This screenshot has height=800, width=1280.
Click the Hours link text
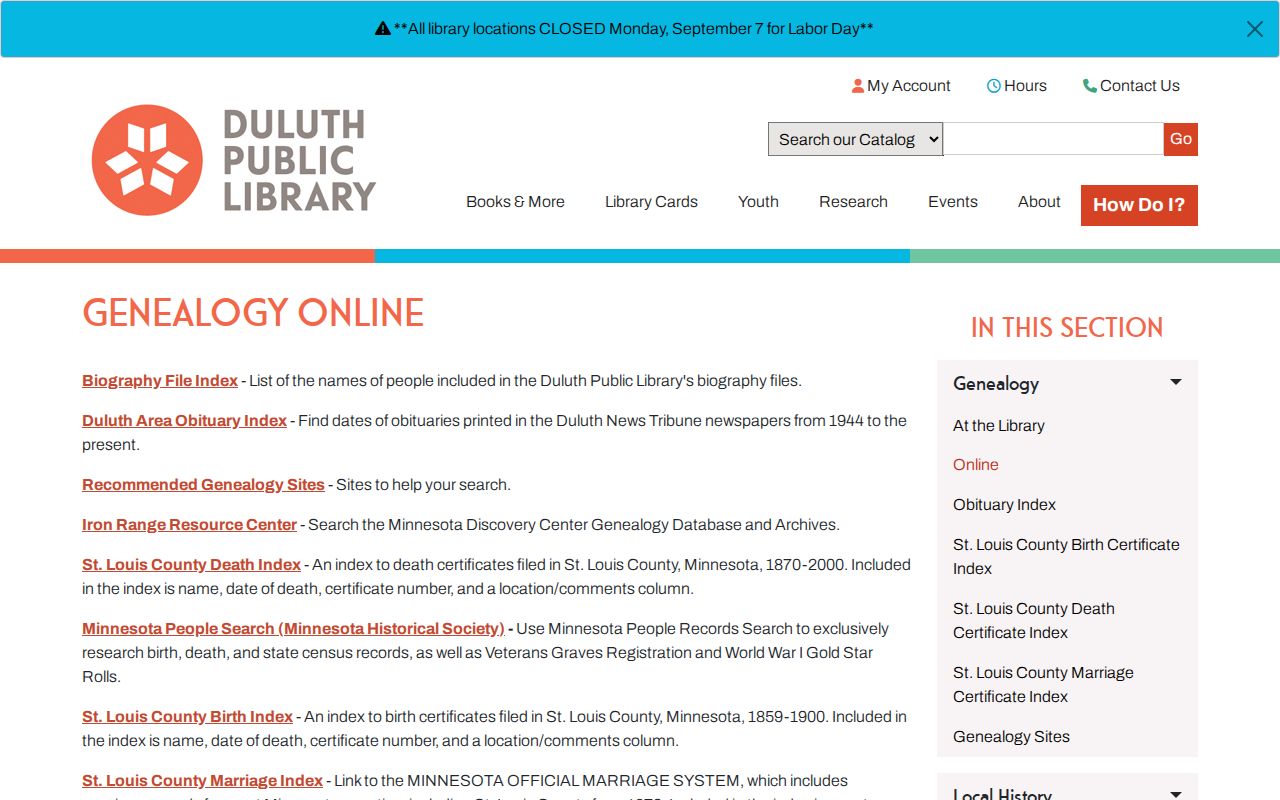click(1025, 86)
